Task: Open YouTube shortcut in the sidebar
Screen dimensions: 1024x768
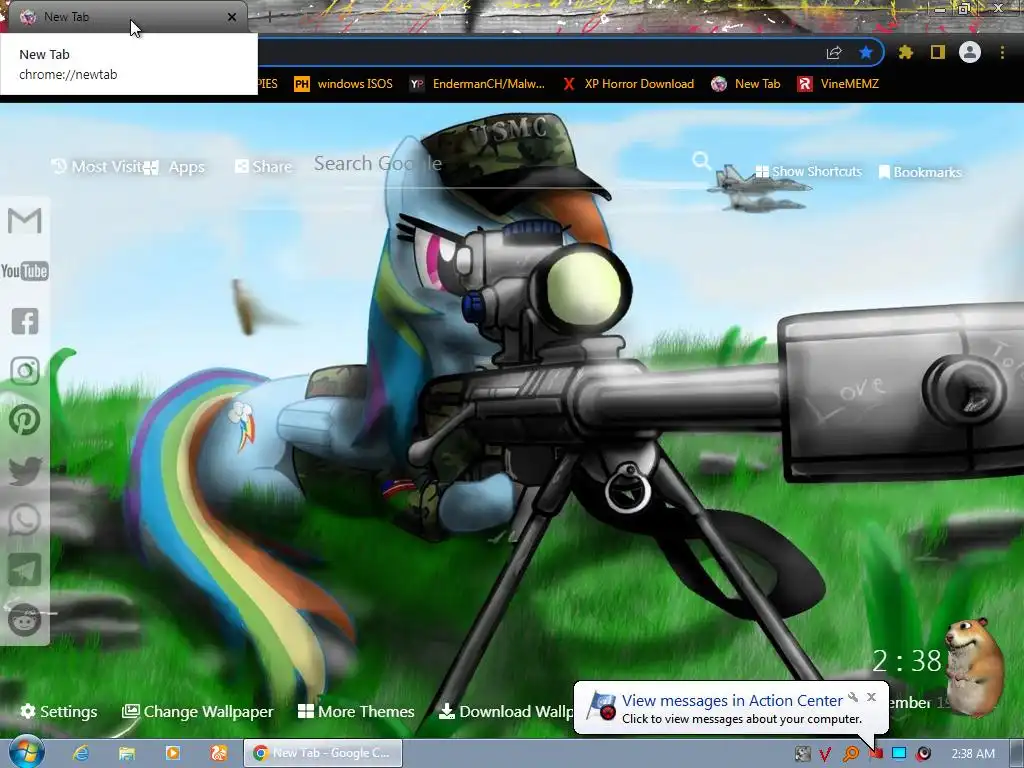Action: (25, 271)
